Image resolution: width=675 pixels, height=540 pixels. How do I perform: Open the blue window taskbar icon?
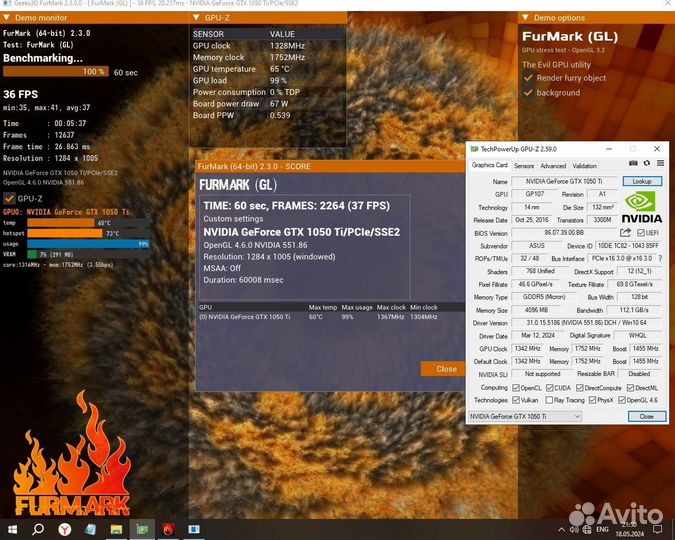point(194,529)
